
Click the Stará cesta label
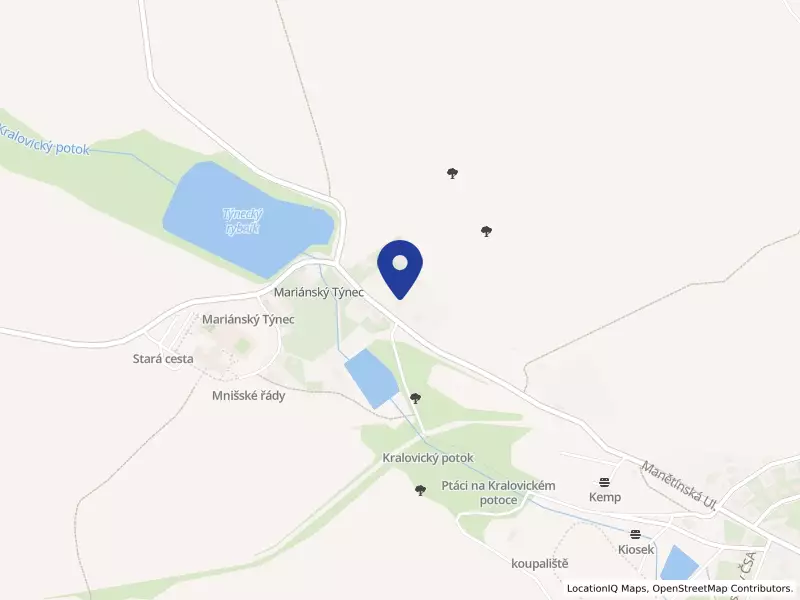[163, 359]
